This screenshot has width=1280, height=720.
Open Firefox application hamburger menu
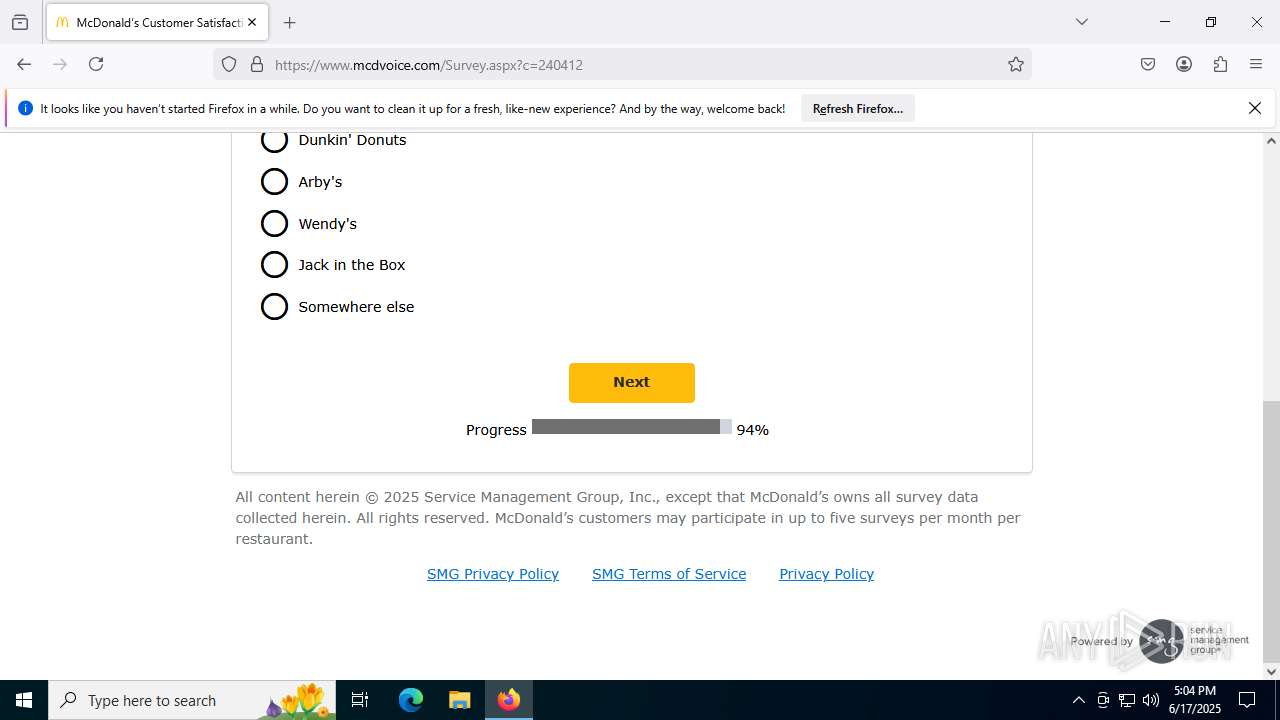(1256, 64)
